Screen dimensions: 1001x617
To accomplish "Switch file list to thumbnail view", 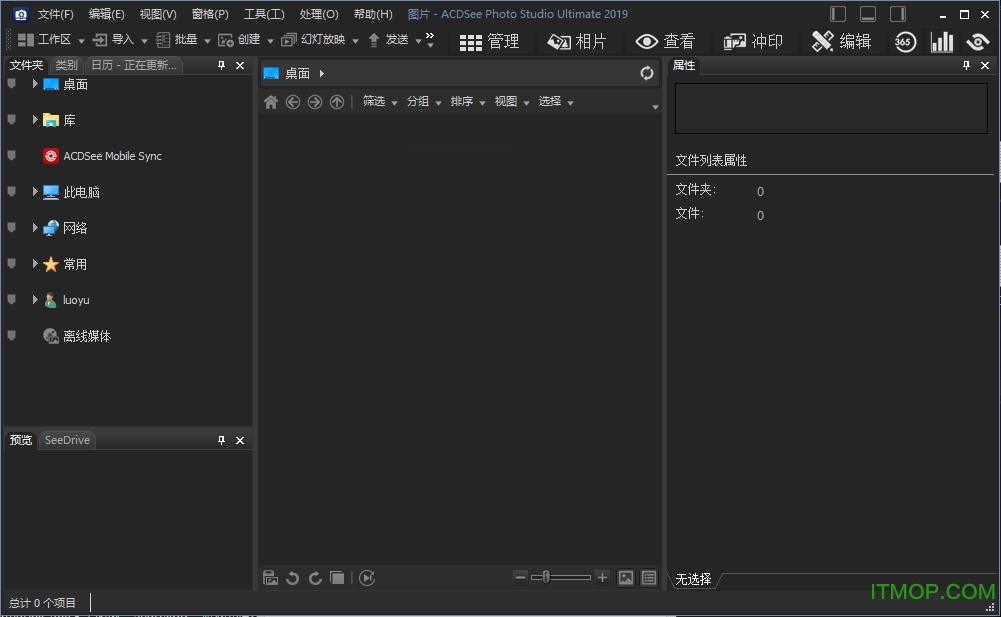I will pos(626,577).
